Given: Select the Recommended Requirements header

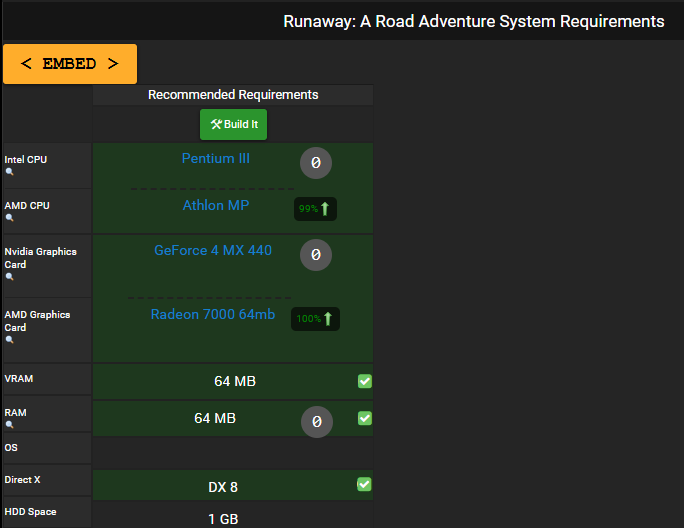Looking at the screenshot, I should [x=233, y=95].
